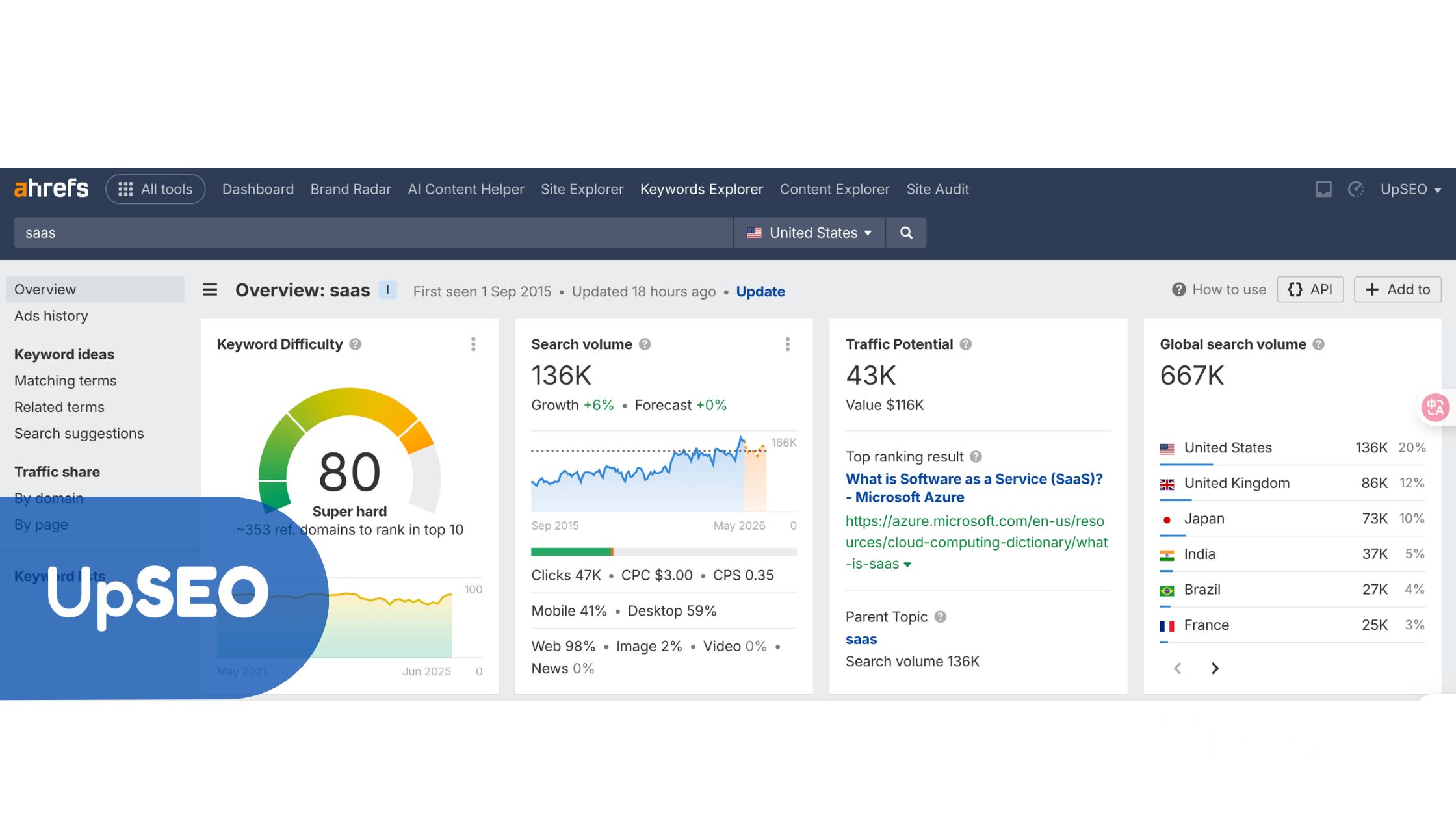Click the Traffic Potential help icon
Image resolution: width=1456 pixels, height=819 pixels.
coord(966,344)
